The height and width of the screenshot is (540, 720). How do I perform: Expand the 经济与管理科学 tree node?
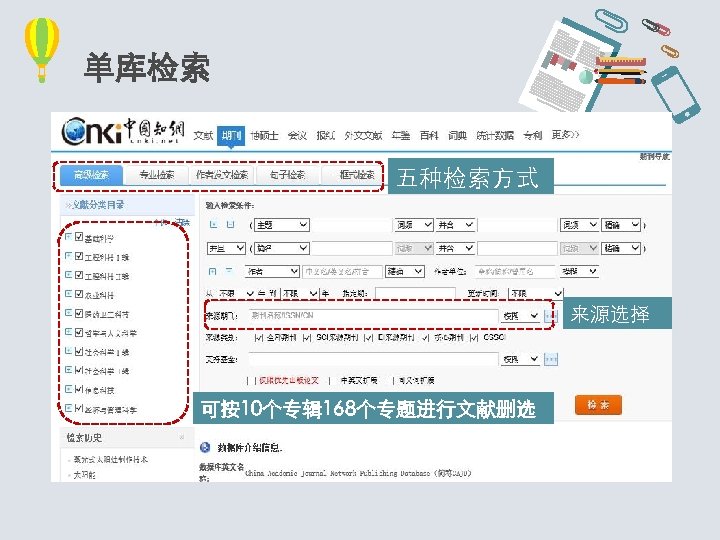68,408
